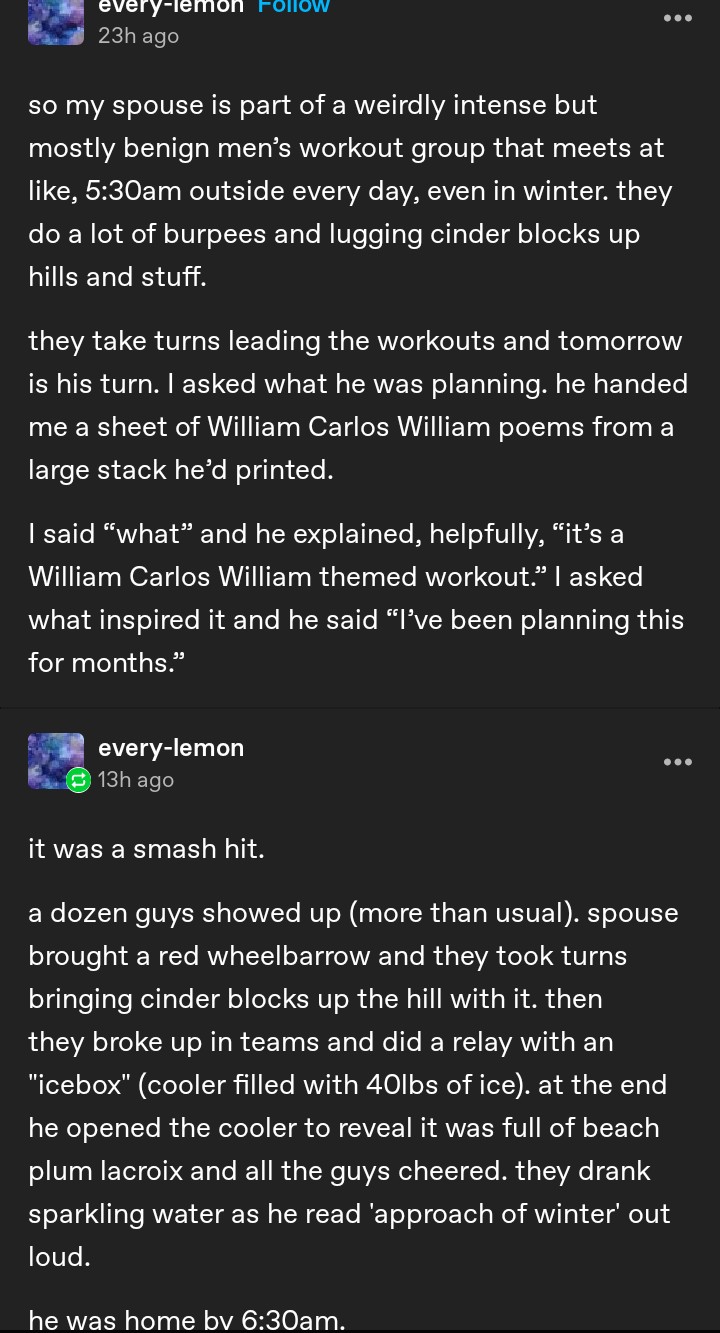Open the reblog via the 13h ago timestamp
The image size is (720, 1333).
click(136, 779)
